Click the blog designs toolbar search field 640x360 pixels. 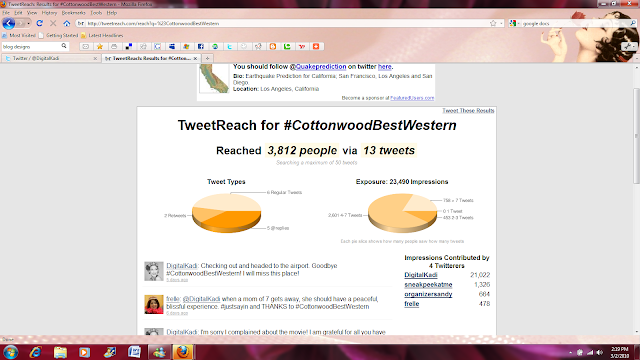pyautogui.click(x=31, y=47)
